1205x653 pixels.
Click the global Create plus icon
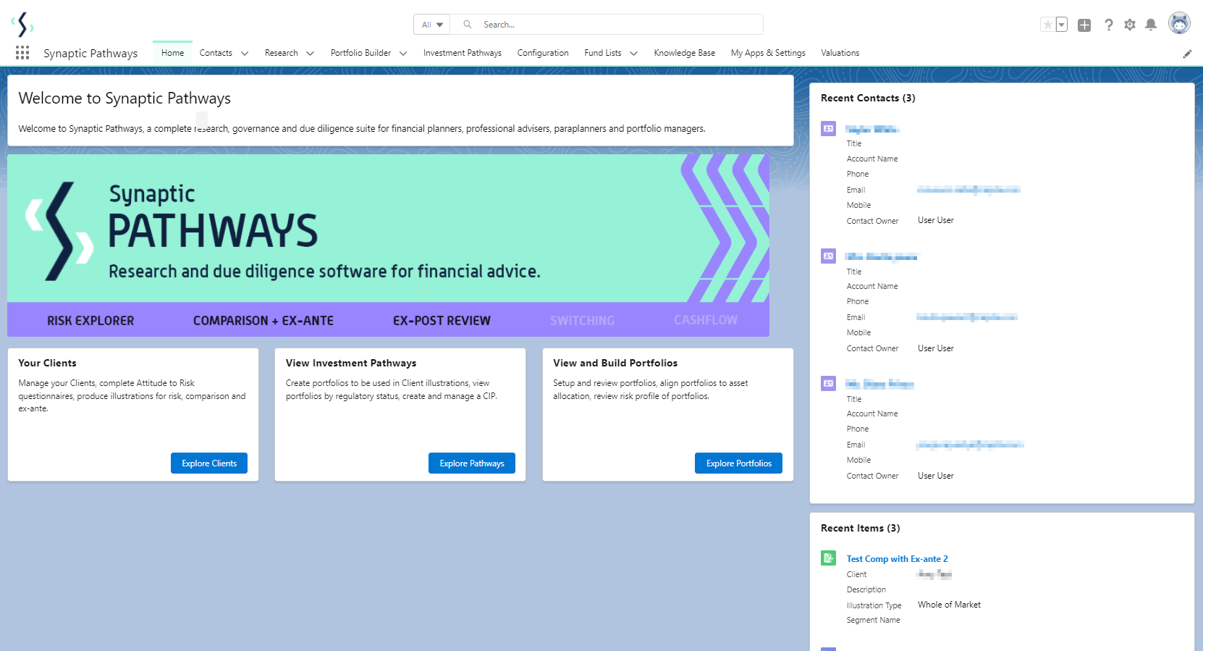(1084, 25)
